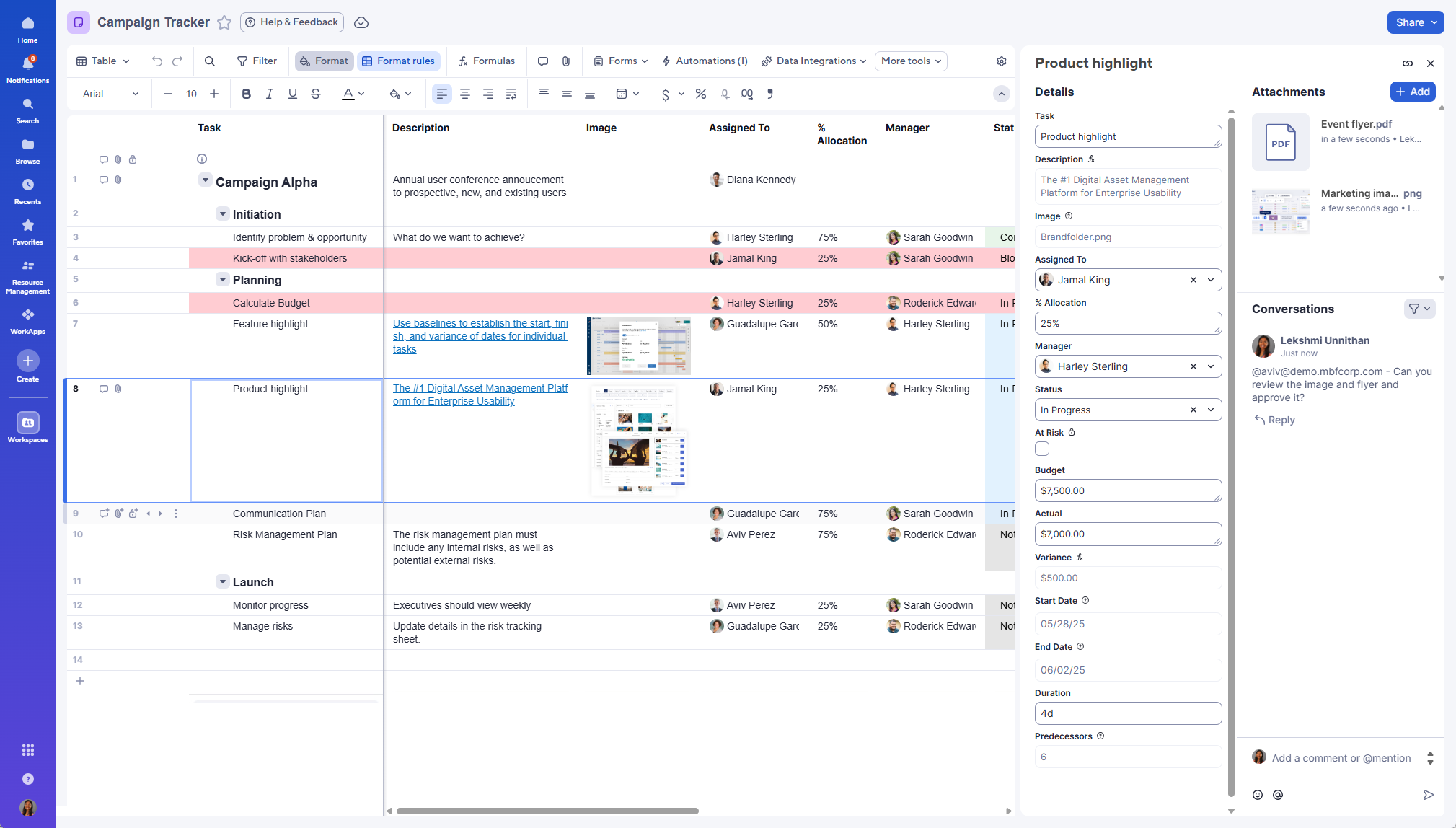Open the Status dropdown in Details panel
This screenshot has height=828, width=1456.
coord(1209,410)
